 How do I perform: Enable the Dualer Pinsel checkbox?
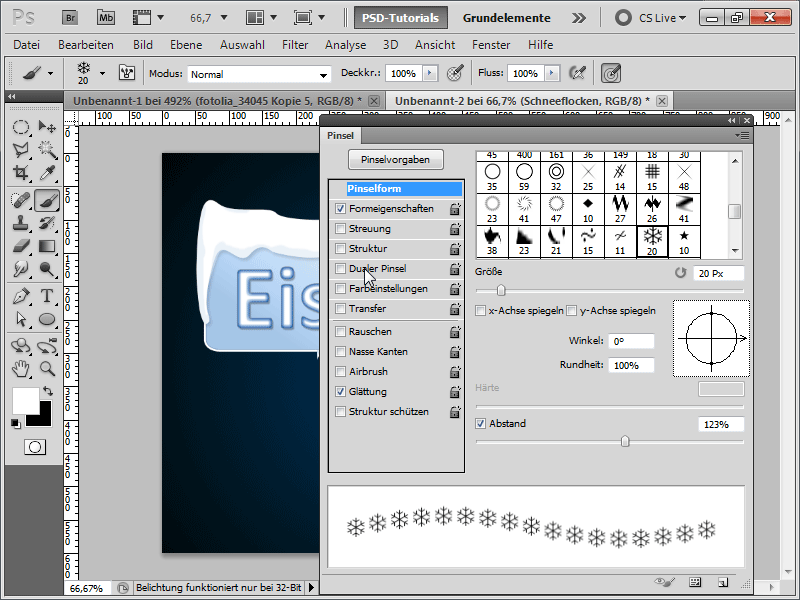(x=340, y=268)
